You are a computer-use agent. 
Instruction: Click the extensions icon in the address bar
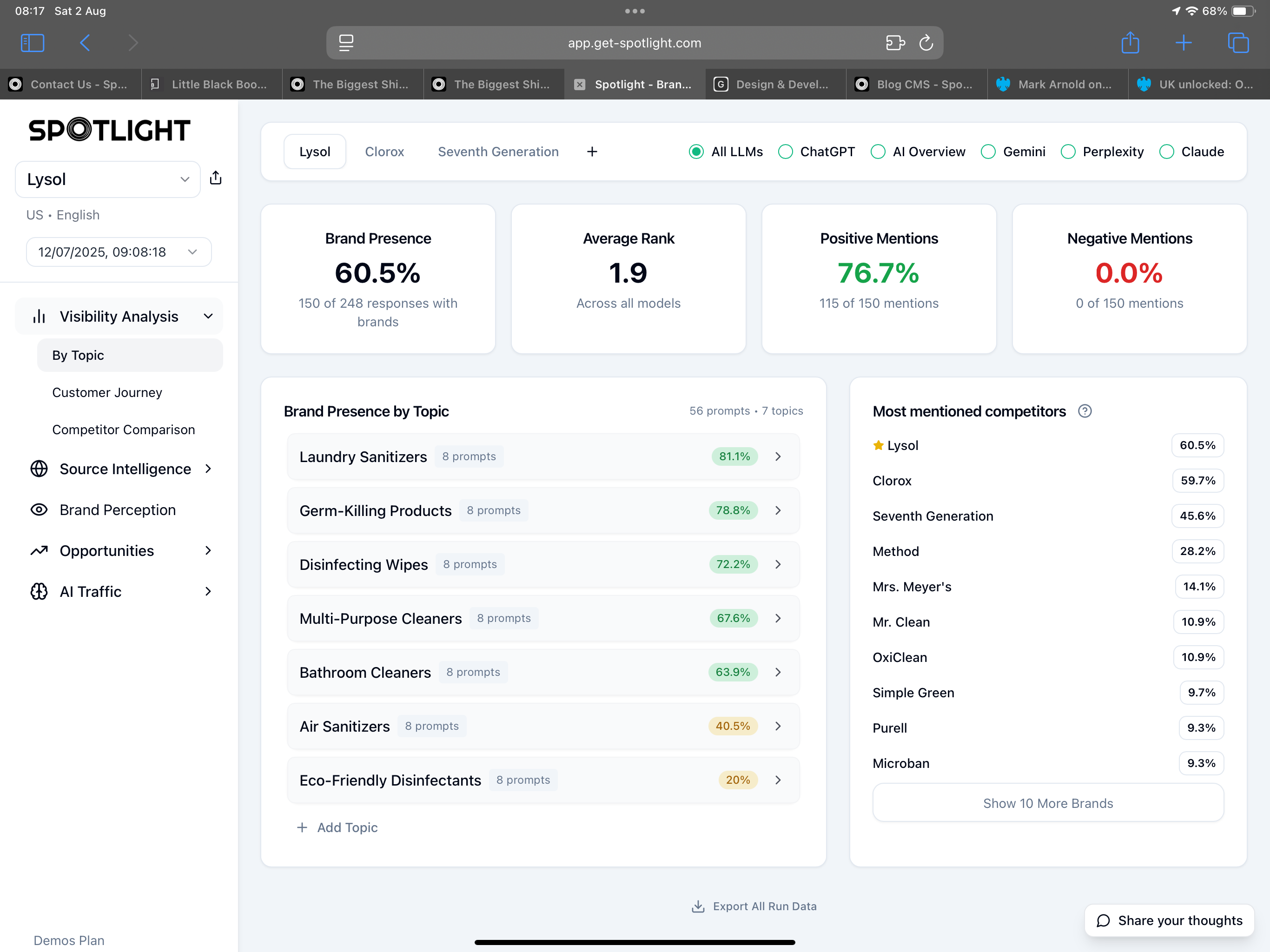pos(895,42)
